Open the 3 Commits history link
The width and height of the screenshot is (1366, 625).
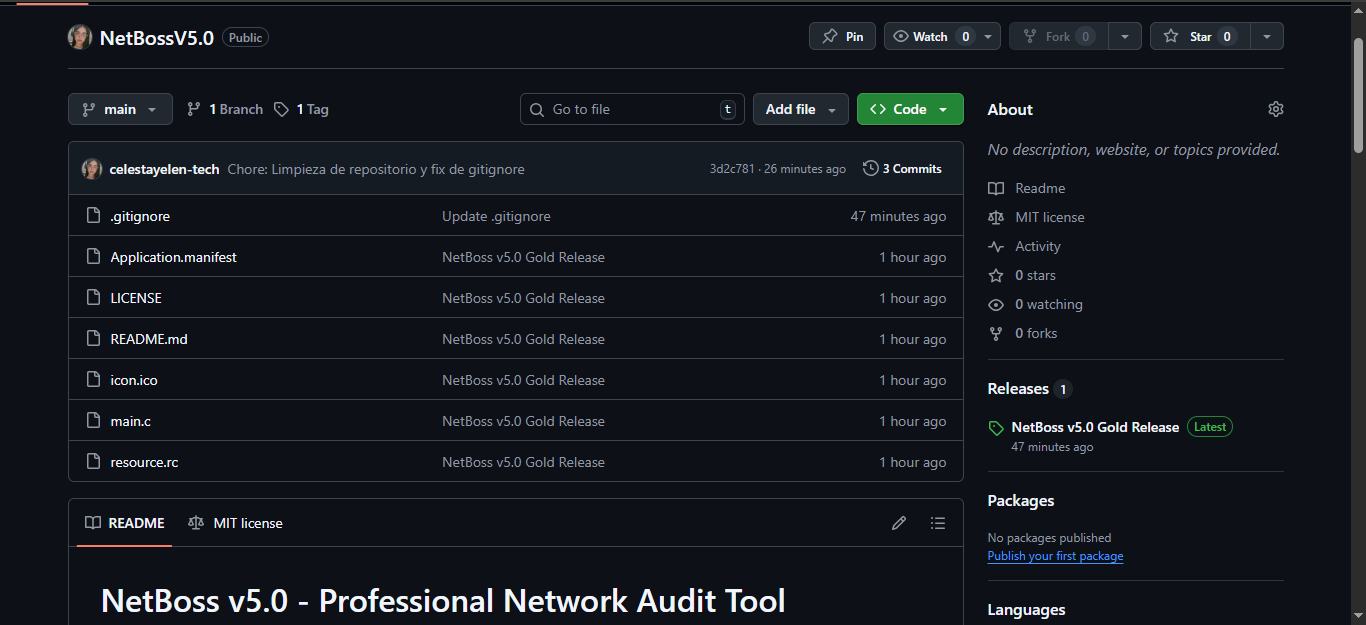point(903,169)
